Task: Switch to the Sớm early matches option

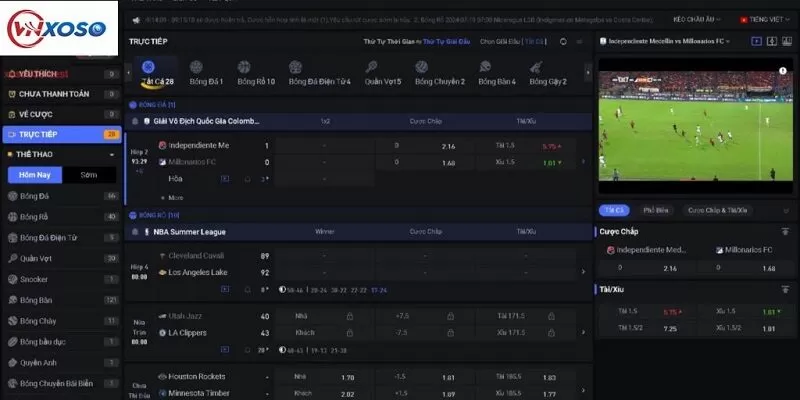Action: point(90,175)
